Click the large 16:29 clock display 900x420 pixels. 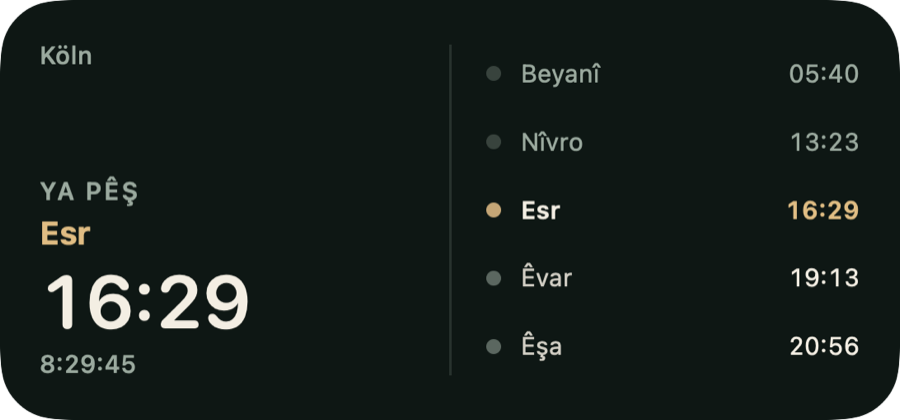[x=148, y=302]
